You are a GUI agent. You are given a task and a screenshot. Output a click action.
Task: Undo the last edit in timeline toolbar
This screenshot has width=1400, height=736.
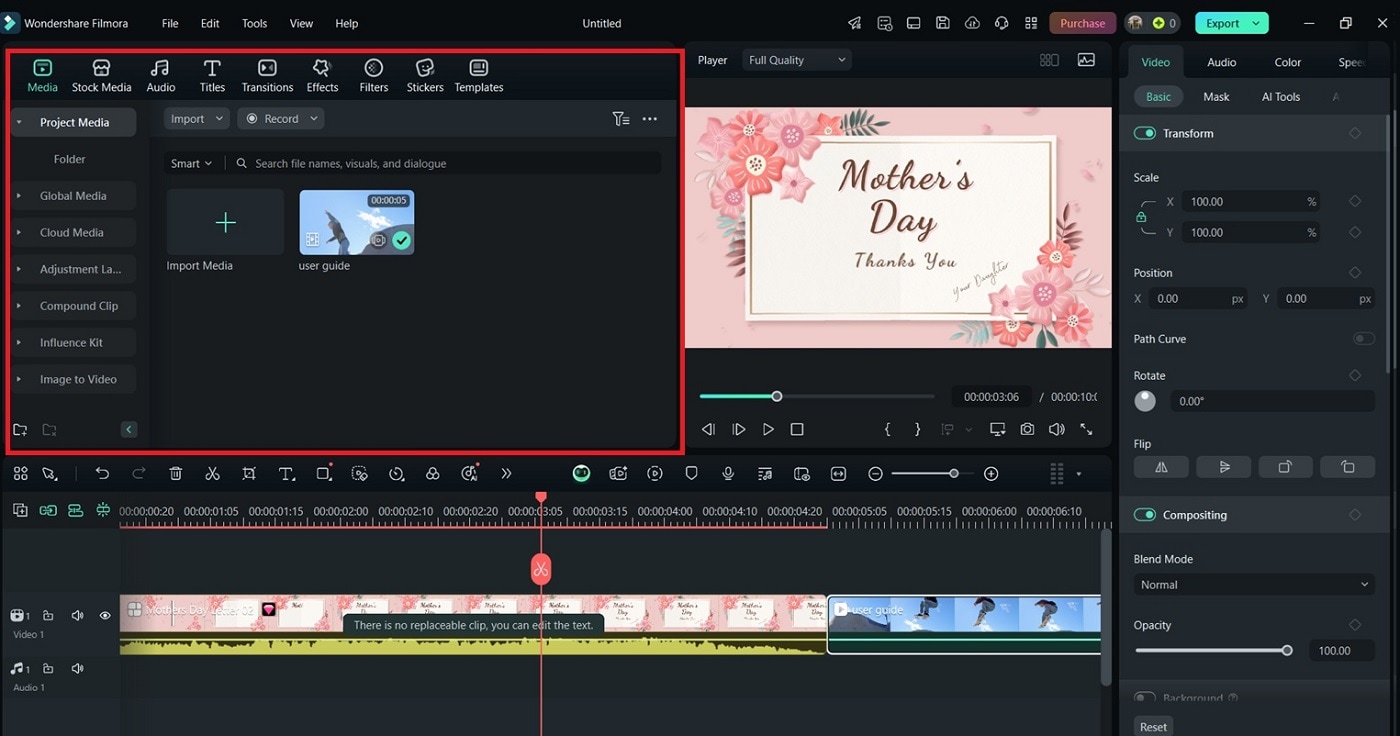[102, 473]
